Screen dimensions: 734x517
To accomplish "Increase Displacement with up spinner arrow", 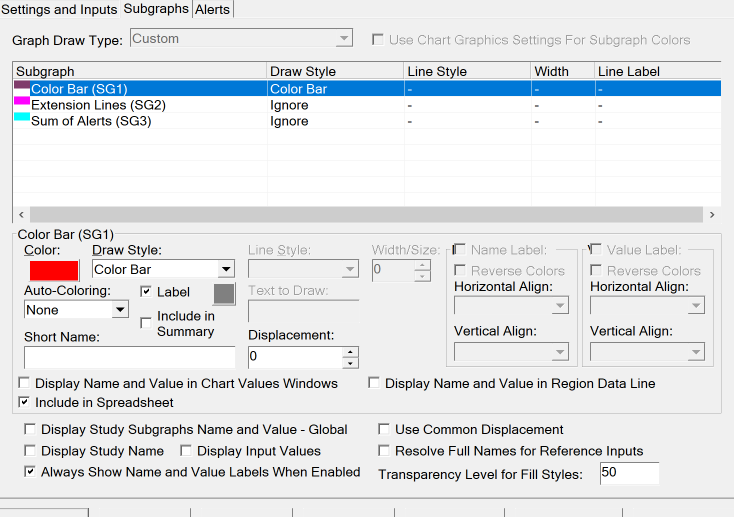I will [350, 351].
